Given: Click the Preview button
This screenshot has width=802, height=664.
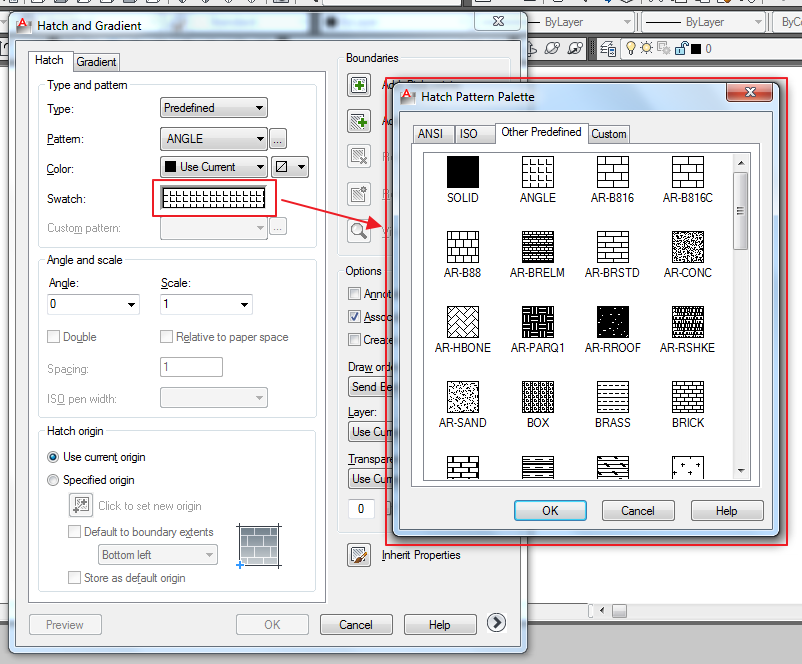Looking at the screenshot, I should point(64,623).
